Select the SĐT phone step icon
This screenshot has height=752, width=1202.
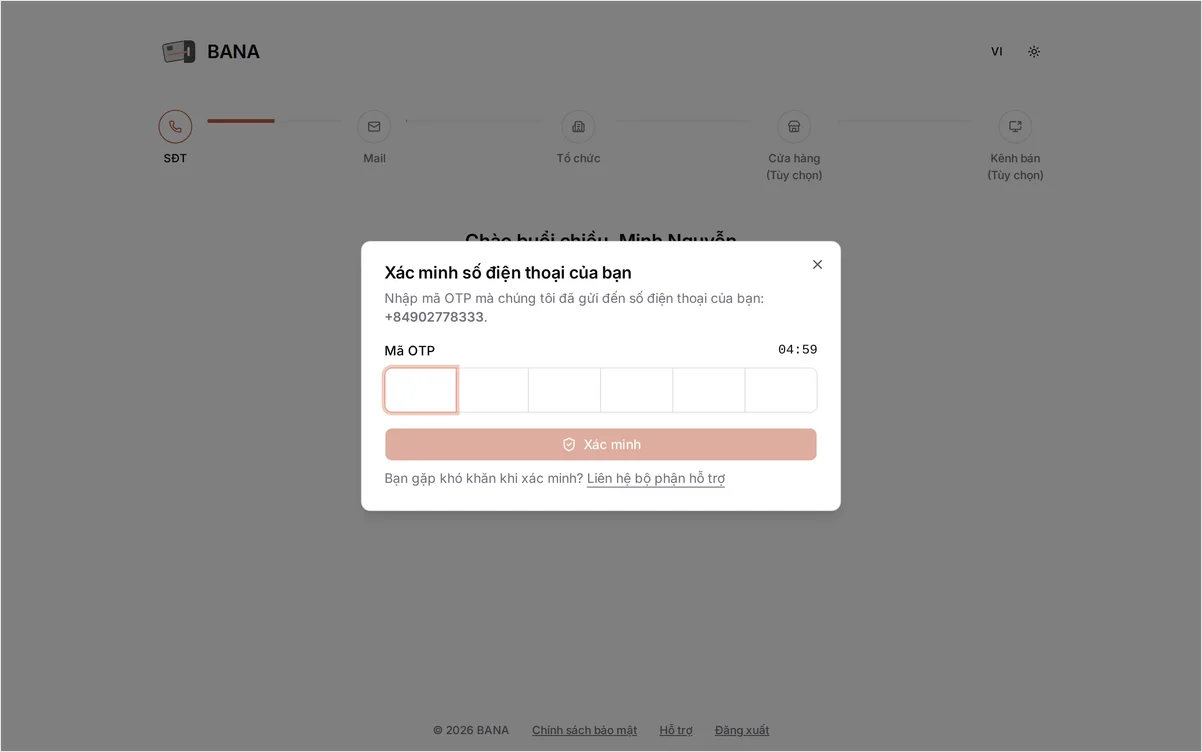click(175, 127)
